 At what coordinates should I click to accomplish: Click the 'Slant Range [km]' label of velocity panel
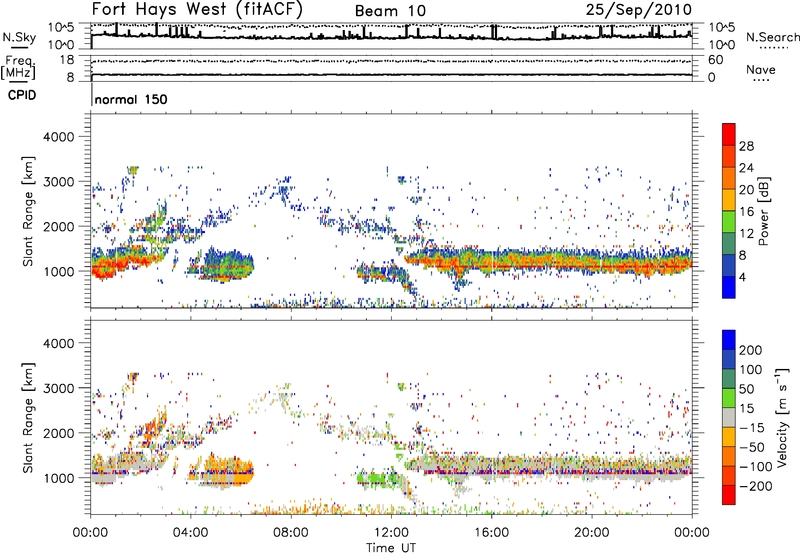(28, 418)
